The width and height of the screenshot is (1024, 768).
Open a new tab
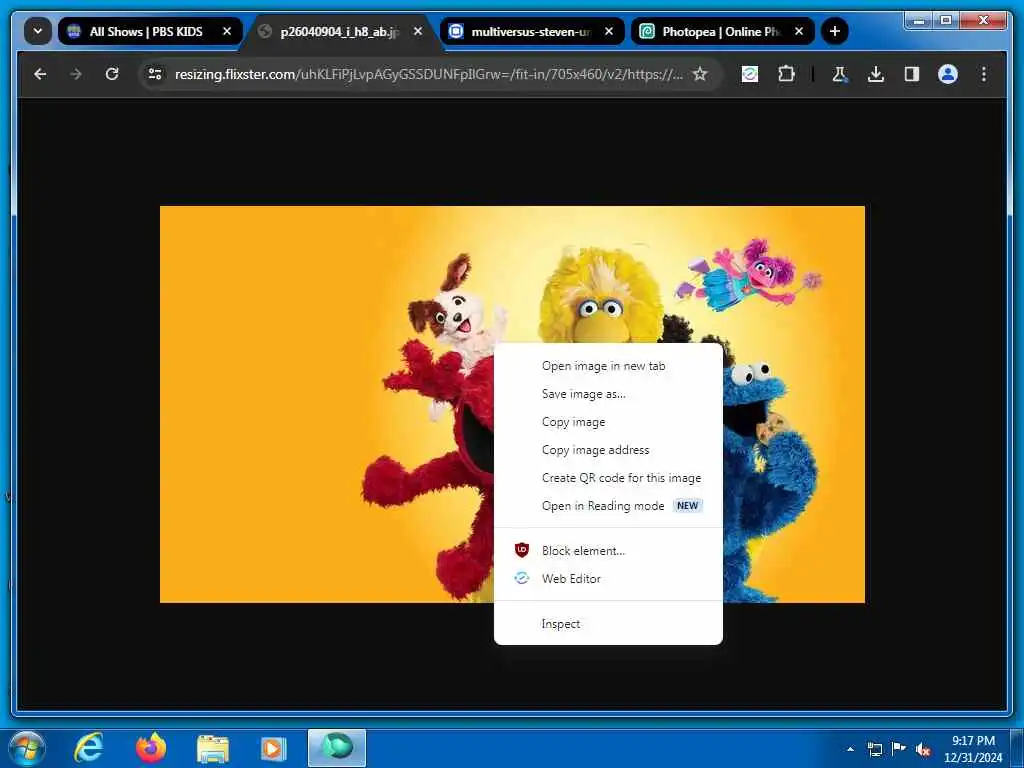point(835,31)
